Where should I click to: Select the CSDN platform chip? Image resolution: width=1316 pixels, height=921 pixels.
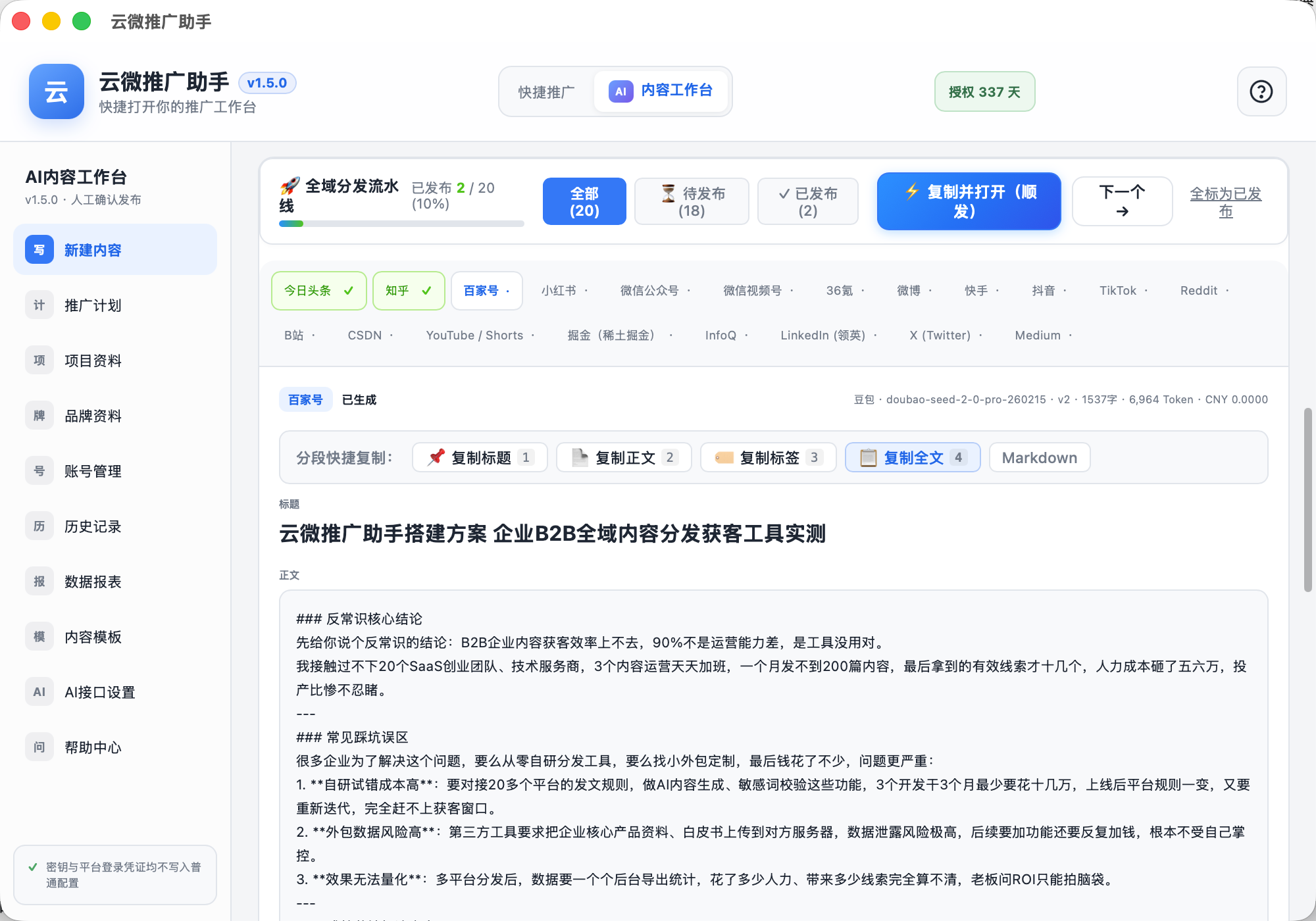tap(370, 336)
